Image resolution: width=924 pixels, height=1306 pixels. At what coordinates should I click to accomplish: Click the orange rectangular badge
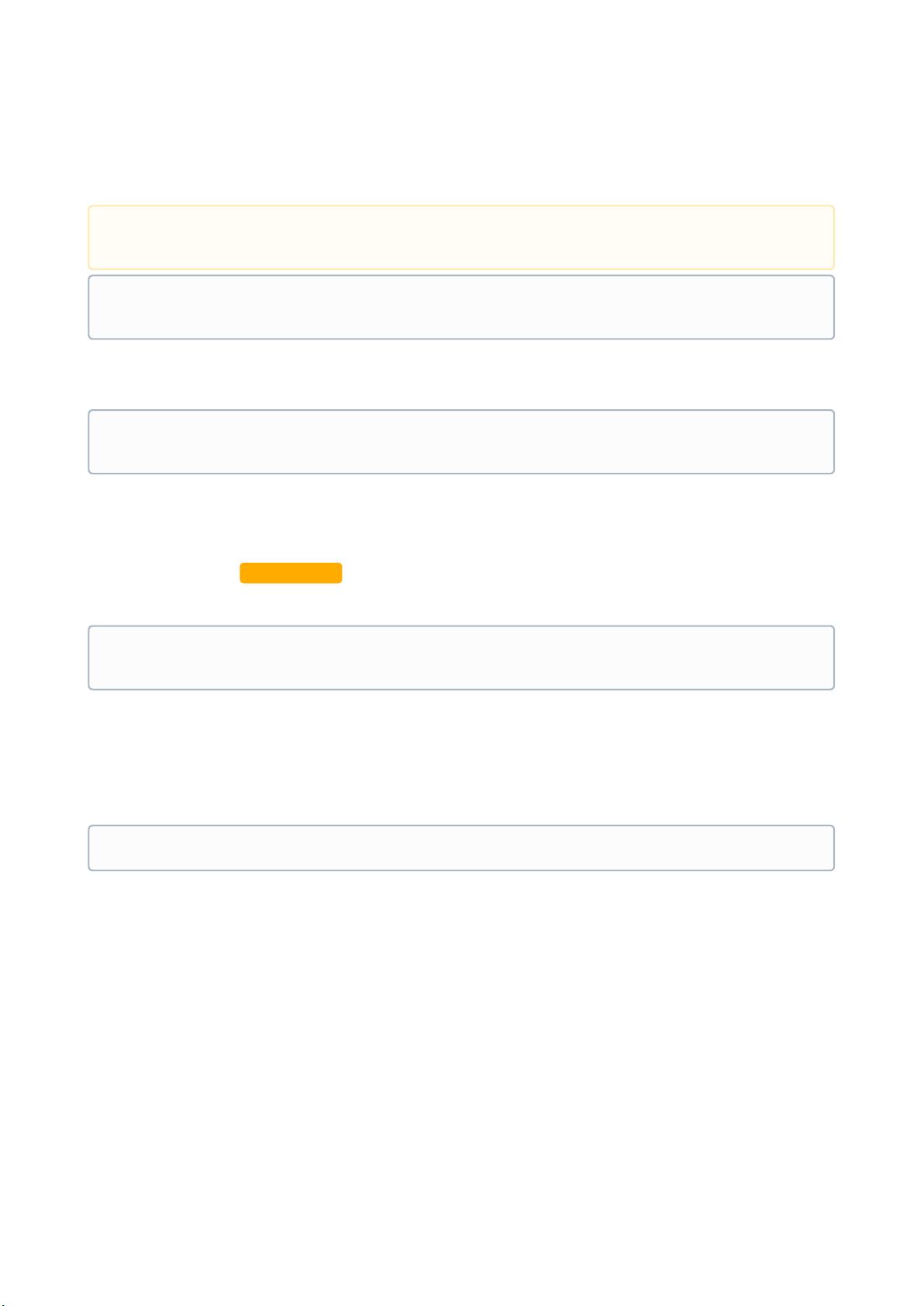pyautogui.click(x=291, y=573)
